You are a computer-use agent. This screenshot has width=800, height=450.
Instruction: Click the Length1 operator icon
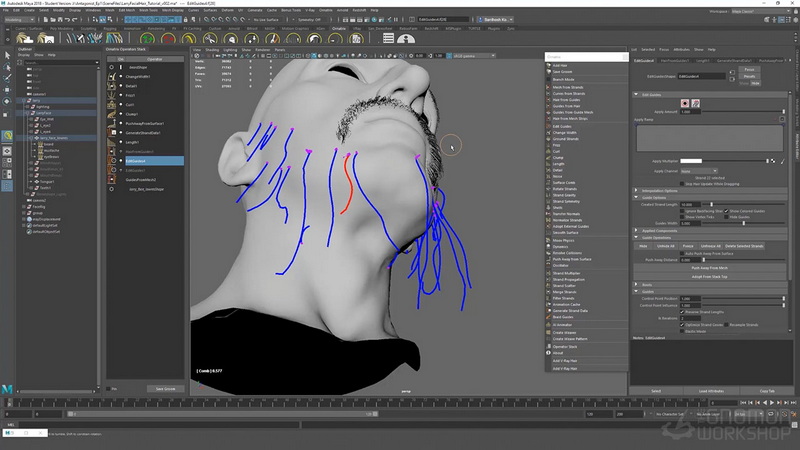pos(111,142)
